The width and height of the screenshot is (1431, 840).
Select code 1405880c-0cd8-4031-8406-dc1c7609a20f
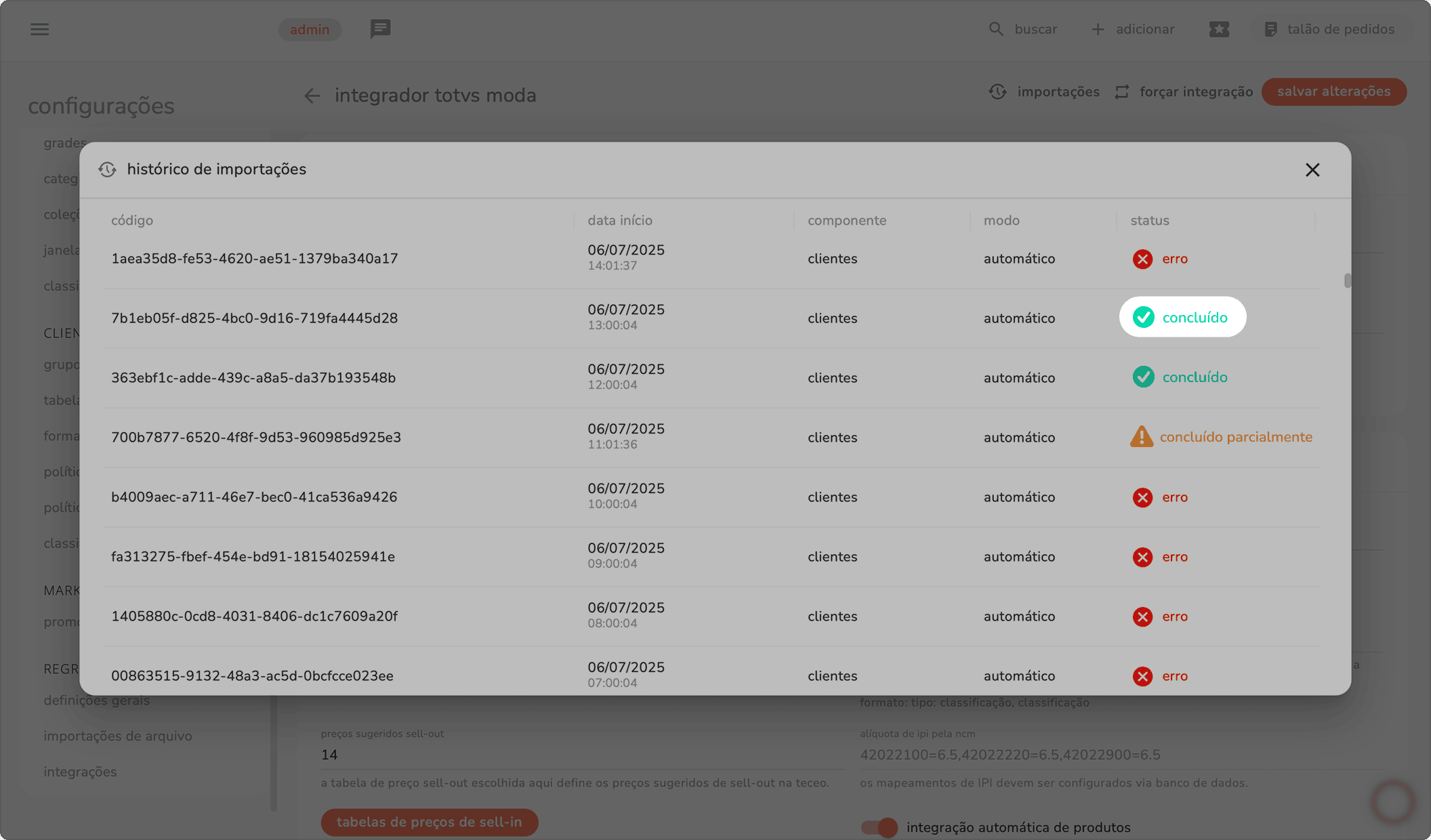(254, 616)
